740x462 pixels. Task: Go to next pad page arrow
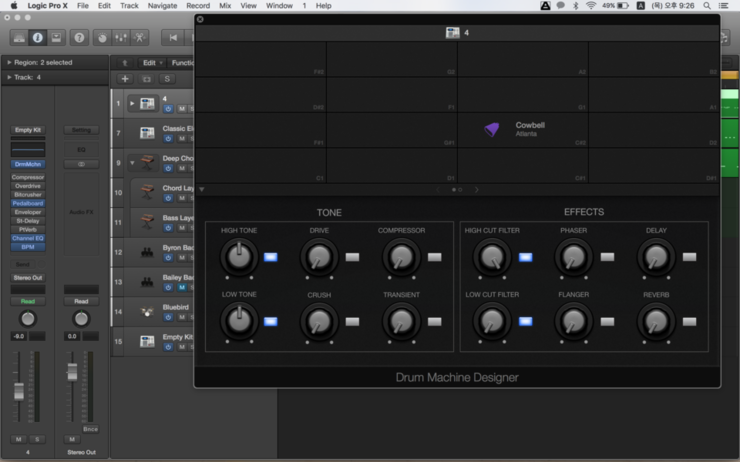click(476, 189)
